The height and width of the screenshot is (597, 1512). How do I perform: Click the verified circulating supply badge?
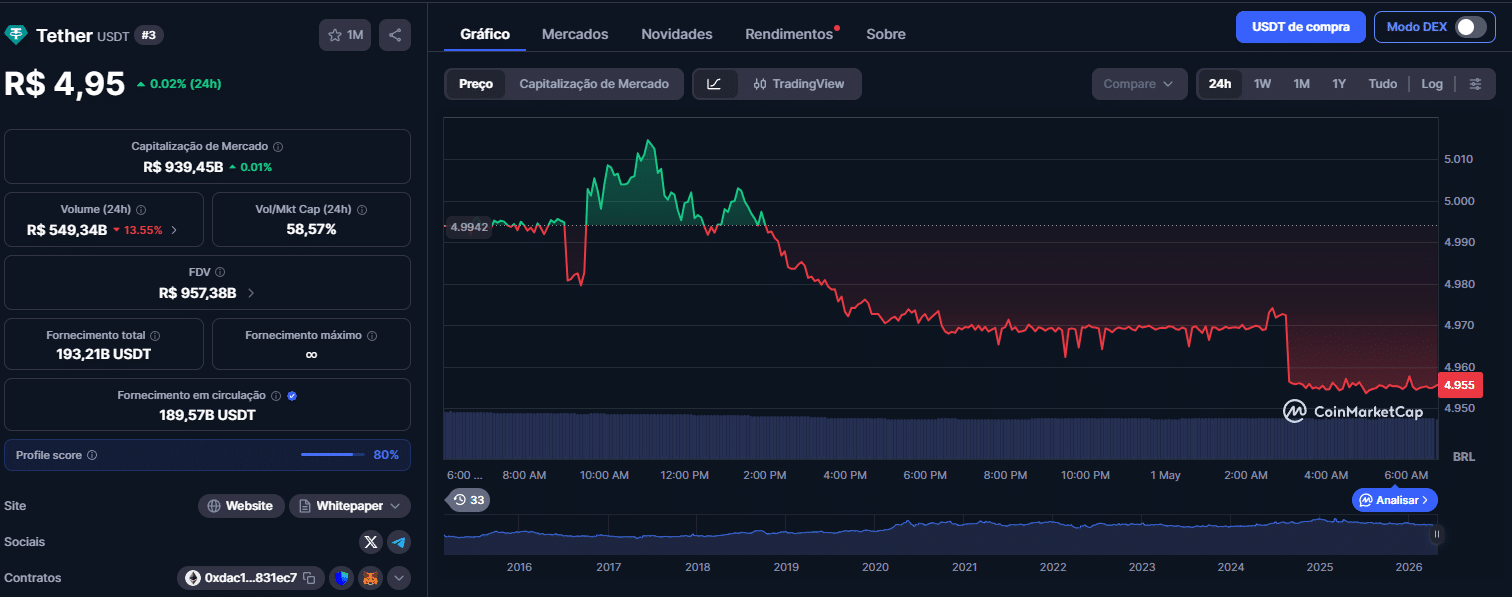(292, 396)
